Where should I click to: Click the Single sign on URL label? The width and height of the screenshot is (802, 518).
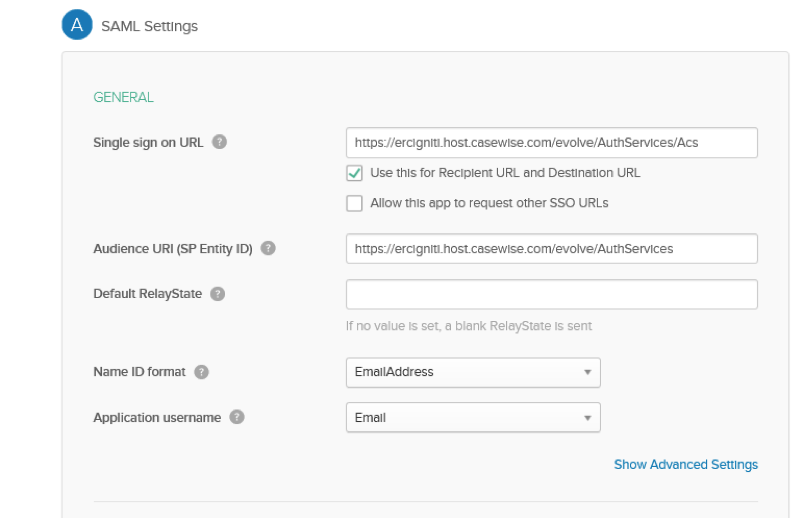point(148,142)
